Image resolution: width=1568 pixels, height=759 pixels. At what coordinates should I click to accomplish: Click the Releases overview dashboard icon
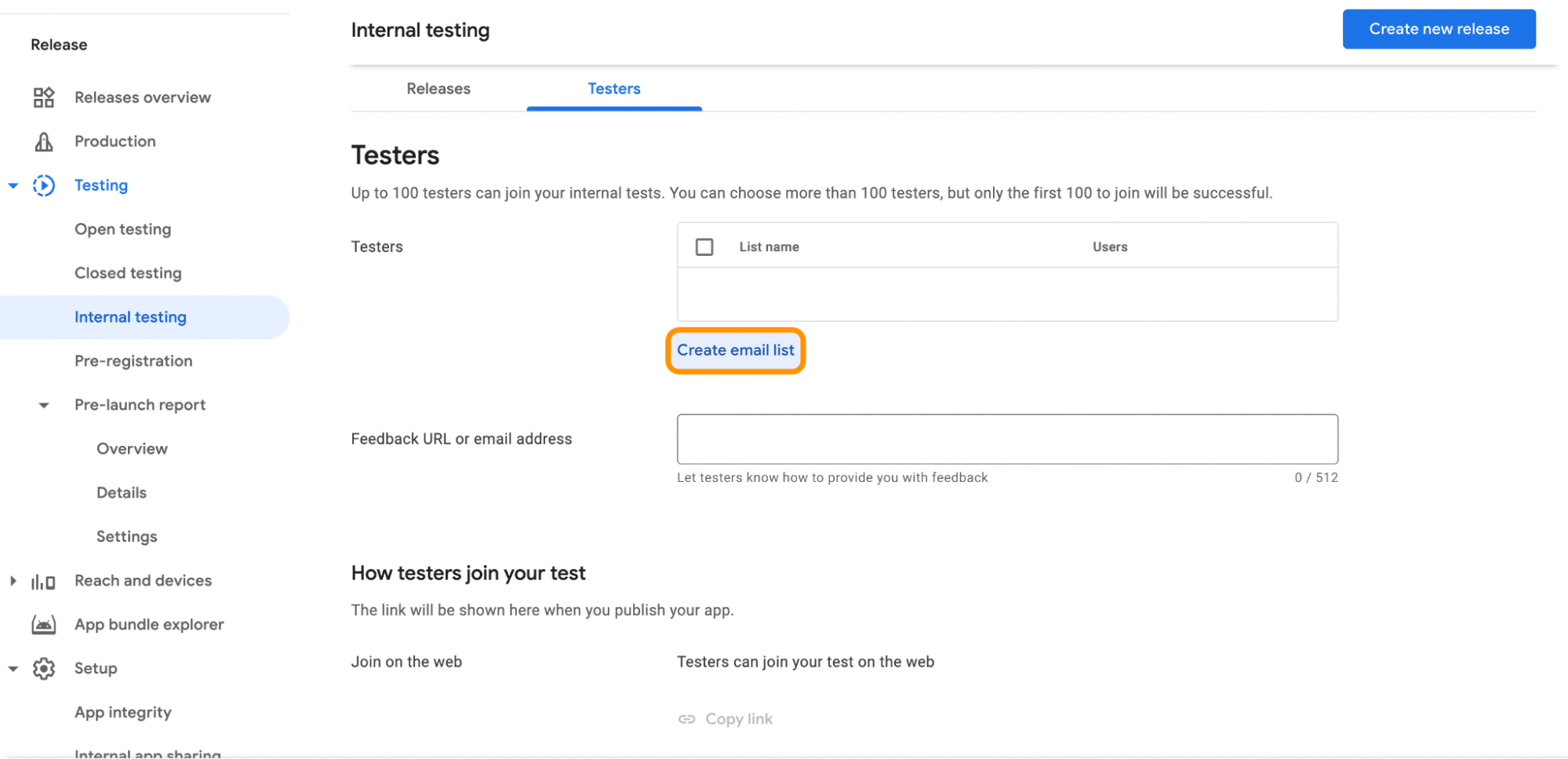[44, 97]
